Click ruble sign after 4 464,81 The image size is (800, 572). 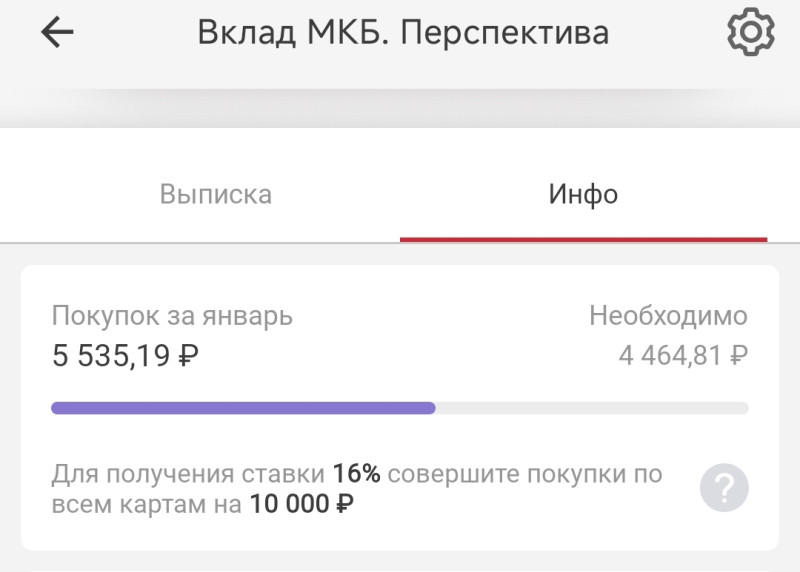[x=738, y=354]
